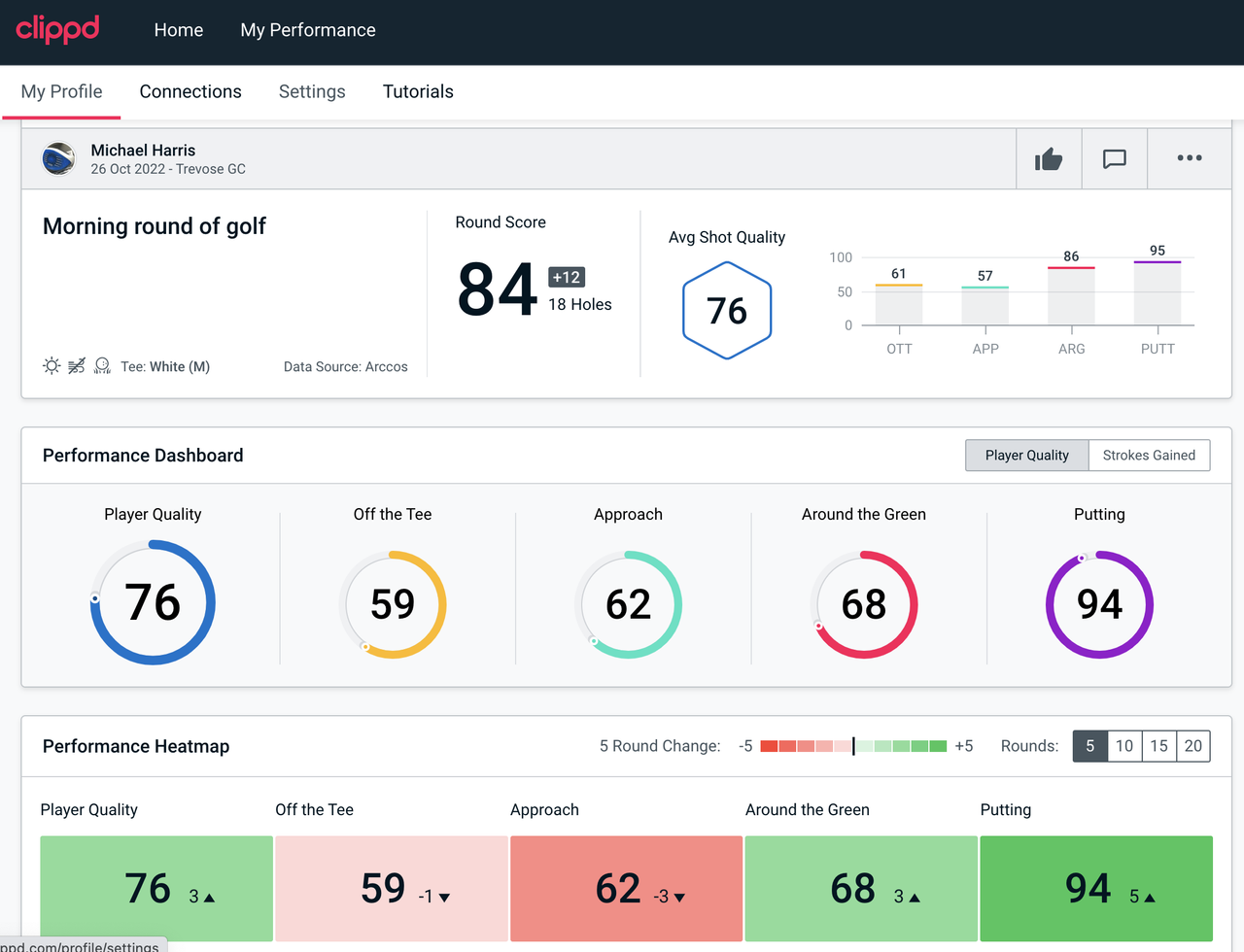The height and width of the screenshot is (952, 1244).
Task: Like the round with thumbs-up icon
Action: [1049, 158]
